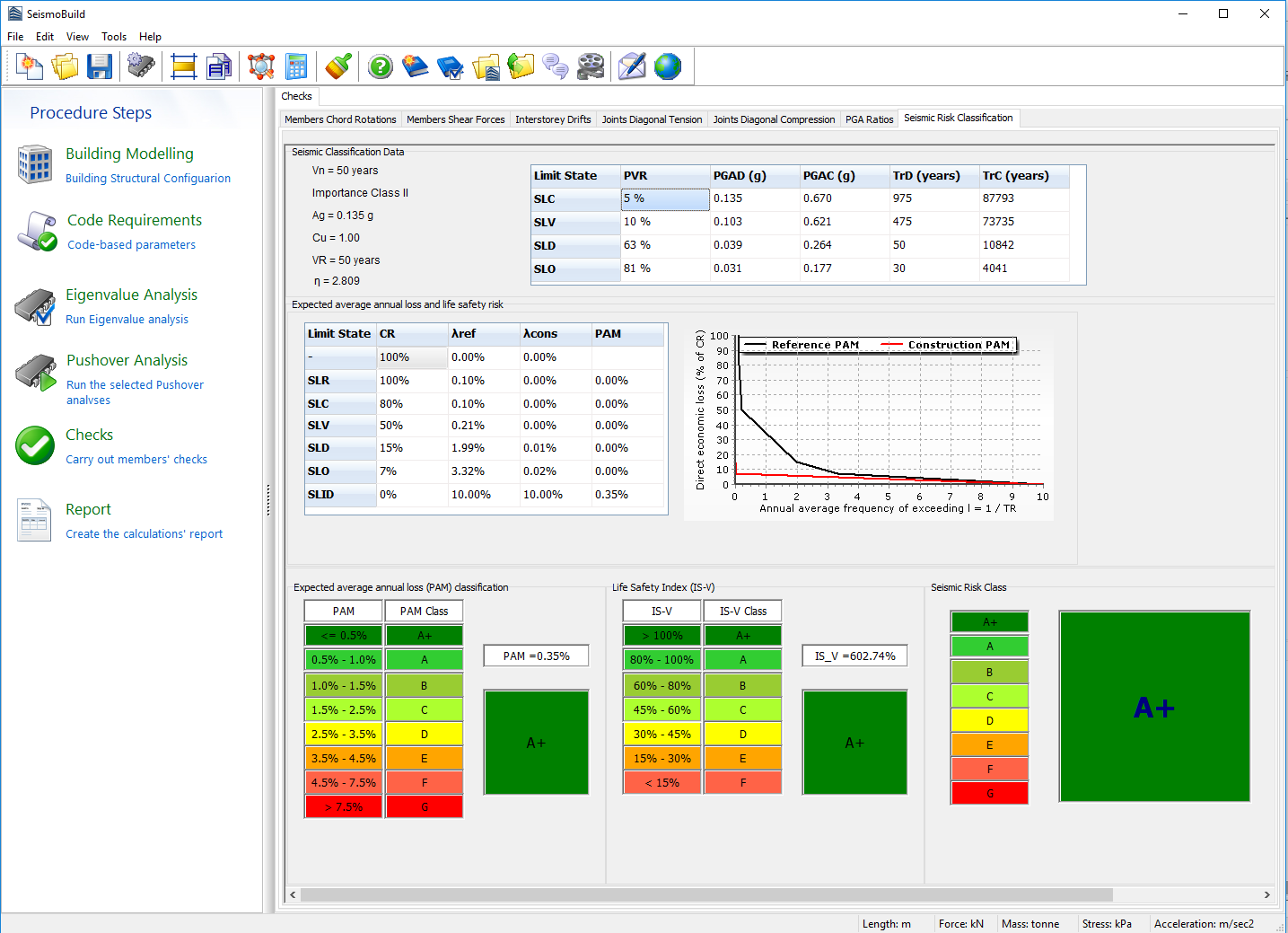This screenshot has height=933, width=1288.
Task: Click the speech bubbles forum icon
Action: [x=556, y=66]
